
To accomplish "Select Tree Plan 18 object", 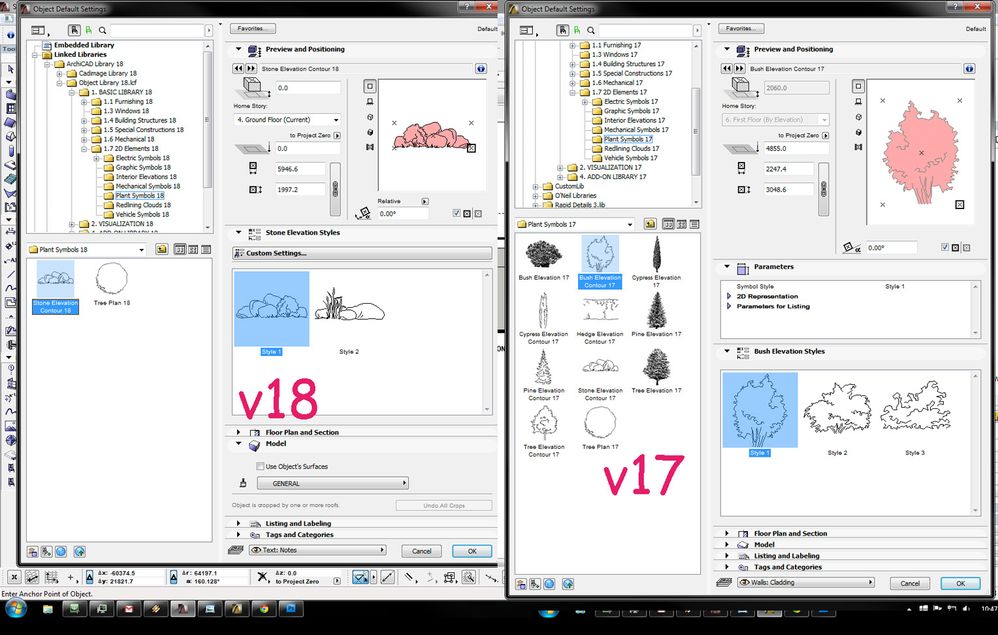I will [111, 284].
